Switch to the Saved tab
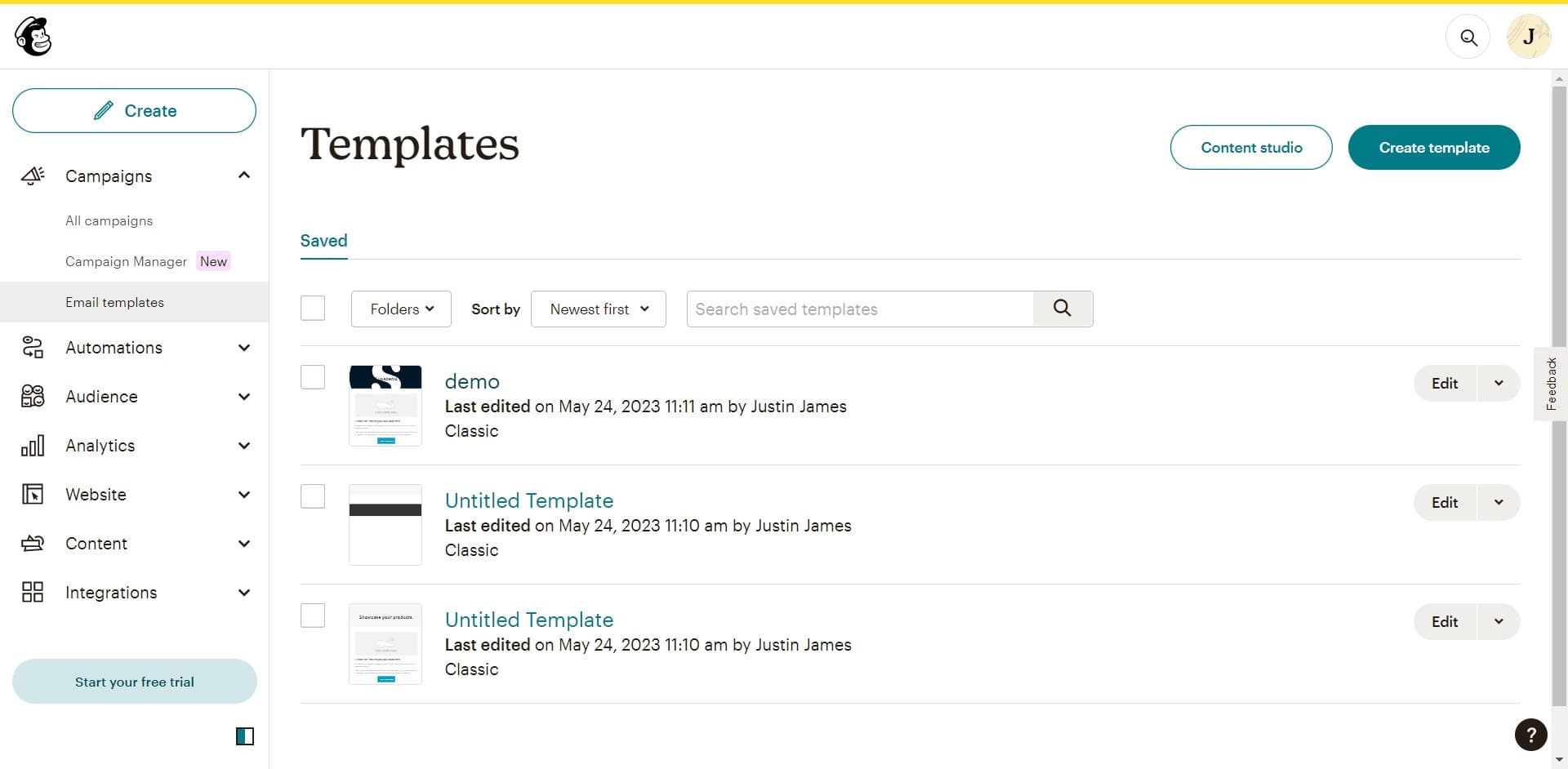The image size is (1568, 769). point(323,241)
